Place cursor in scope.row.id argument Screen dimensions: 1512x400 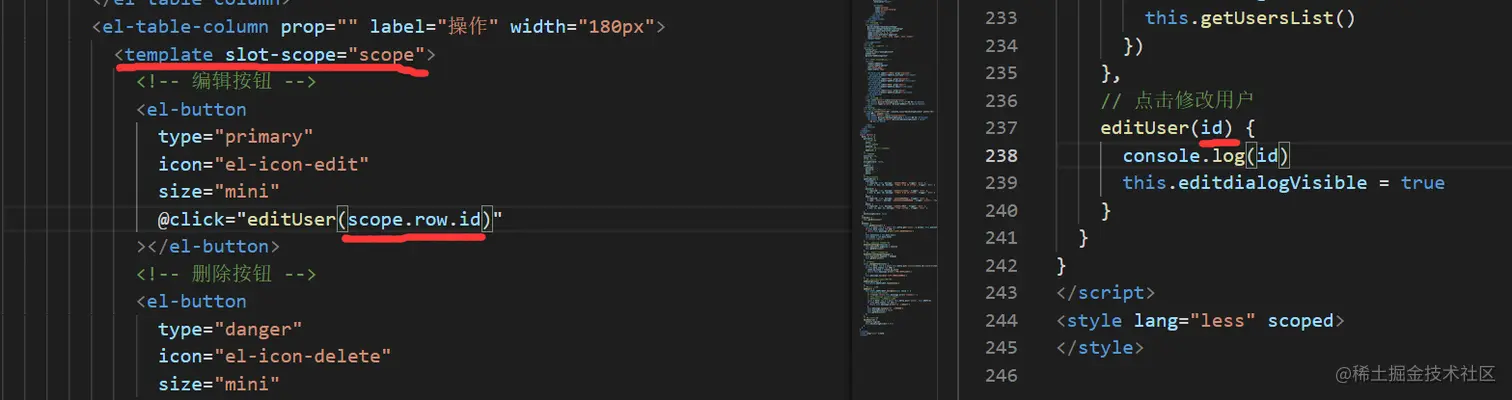[x=415, y=219]
